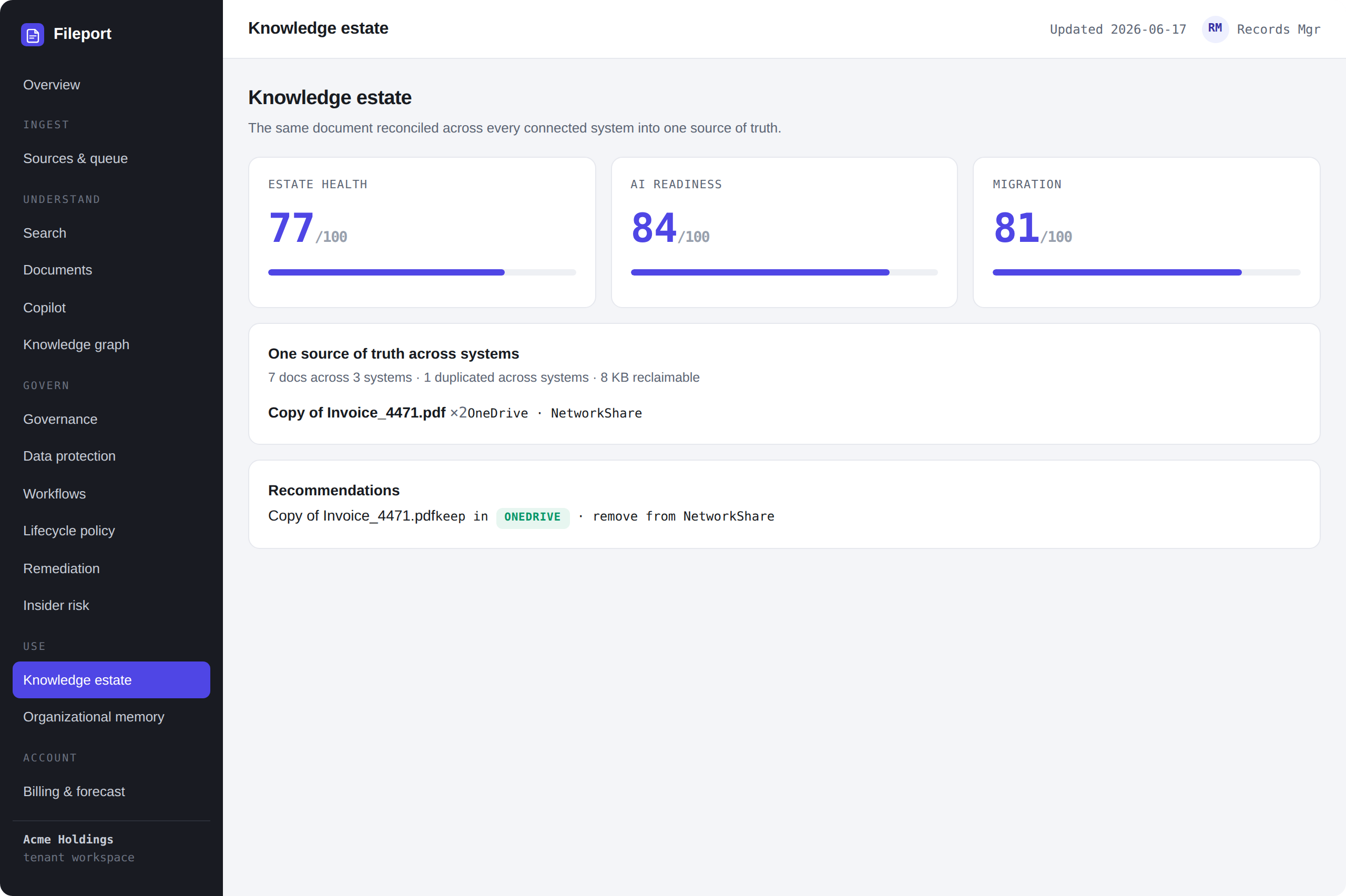The height and width of the screenshot is (896, 1346).
Task: Click the RM user avatar
Action: tap(1215, 28)
